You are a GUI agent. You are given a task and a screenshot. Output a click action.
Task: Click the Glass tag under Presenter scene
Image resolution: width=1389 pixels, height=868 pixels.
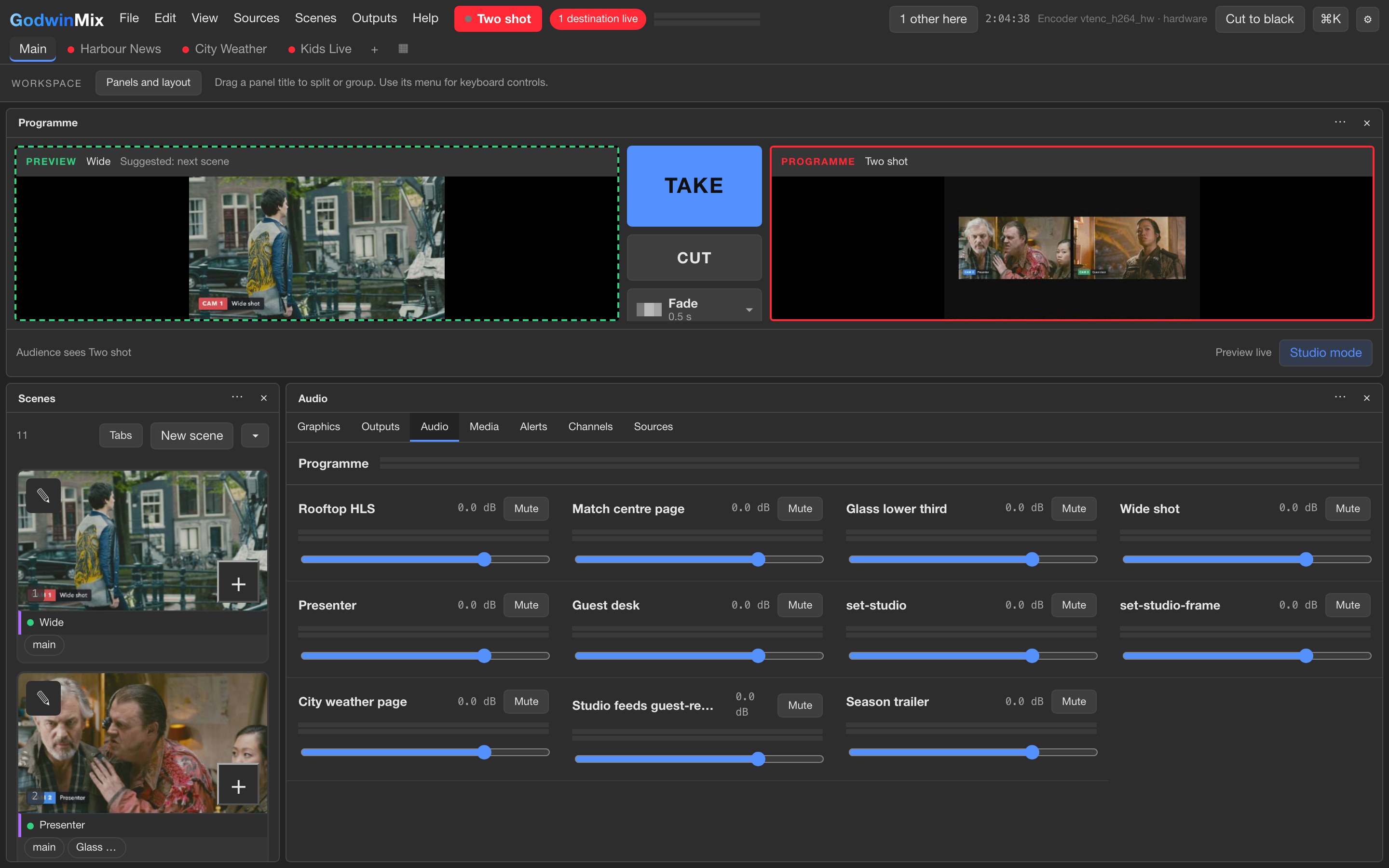(96, 847)
